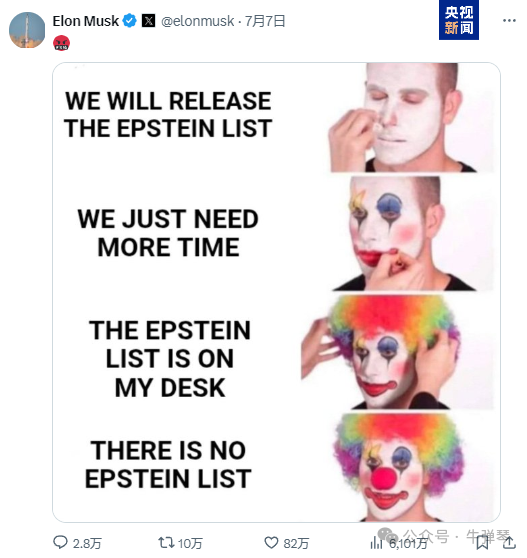The width and height of the screenshot is (527, 558).
Task: Click the angry face emoji in tweet
Action: tap(61, 43)
